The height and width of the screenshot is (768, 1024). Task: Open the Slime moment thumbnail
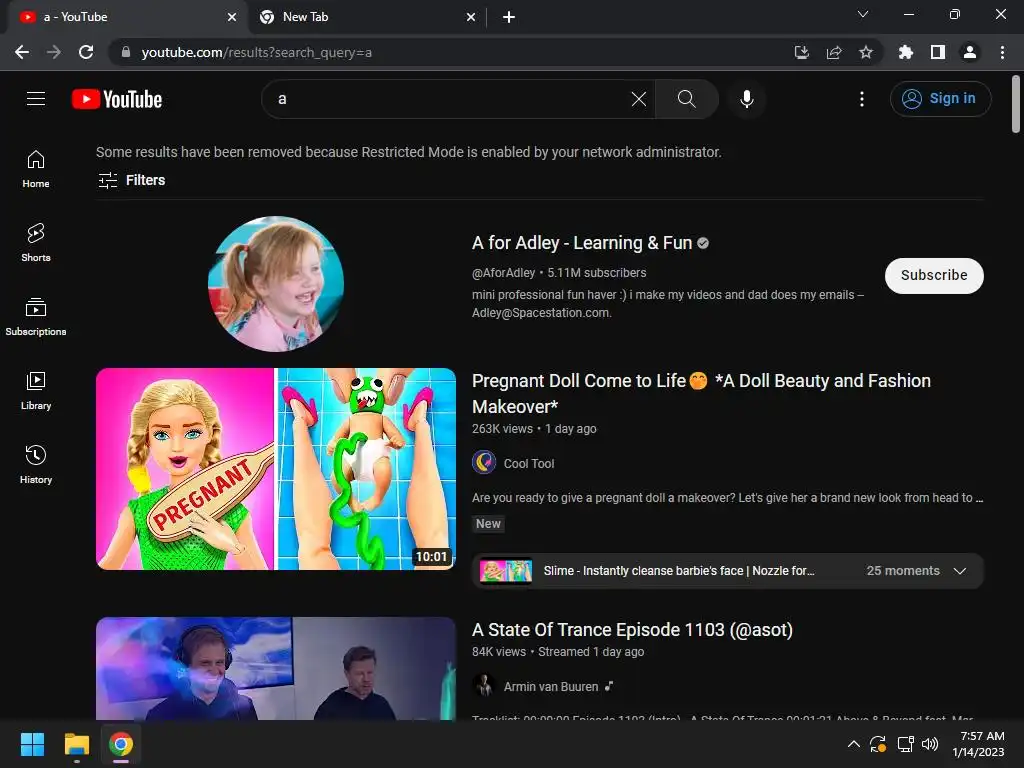tap(505, 571)
